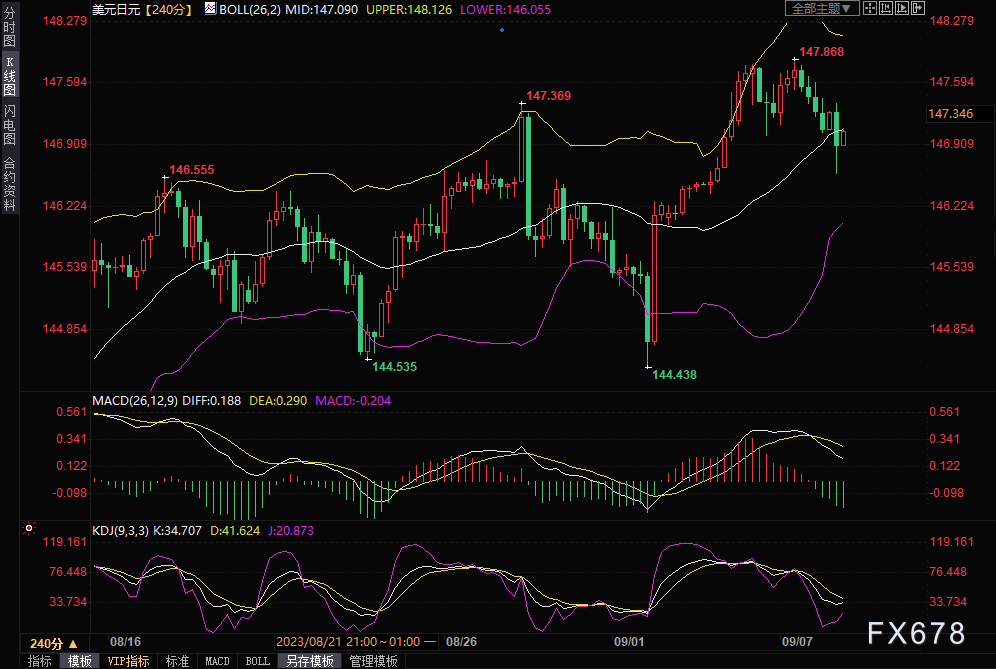
Task: Click the 2023/08/21 21:00～01:00 time label
Action: (x=356, y=642)
